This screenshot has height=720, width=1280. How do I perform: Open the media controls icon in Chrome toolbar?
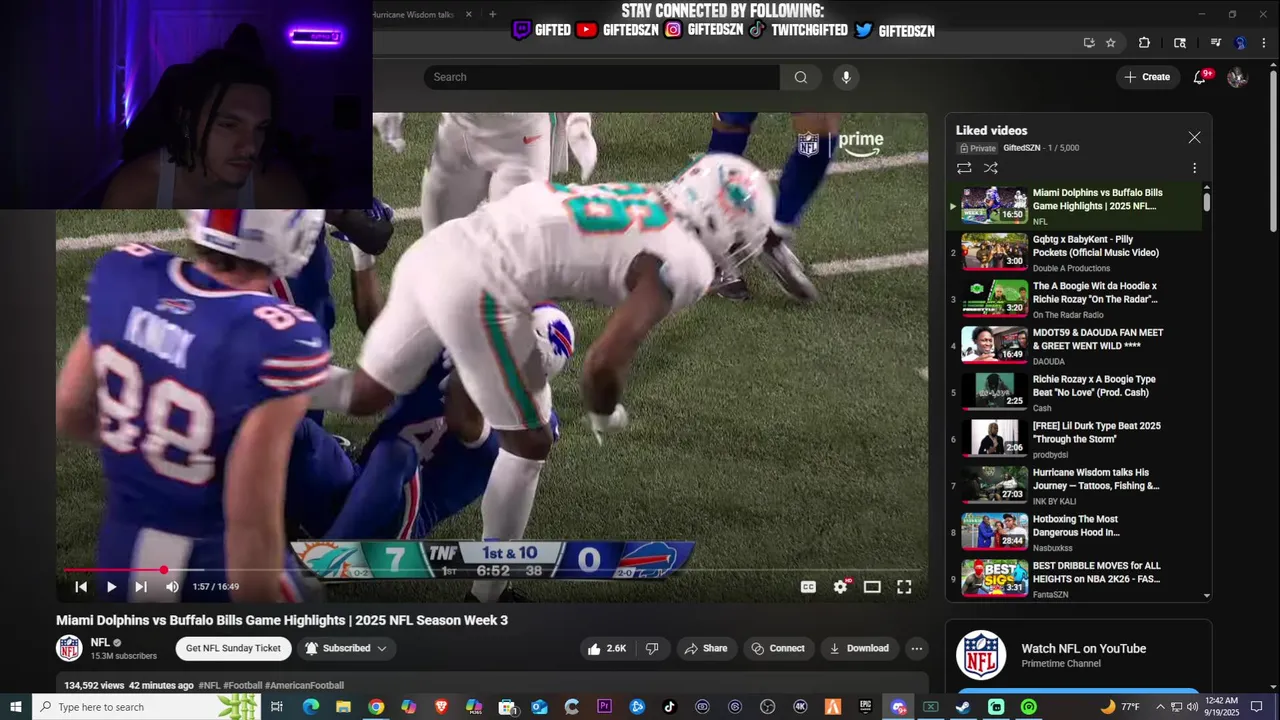[1216, 43]
